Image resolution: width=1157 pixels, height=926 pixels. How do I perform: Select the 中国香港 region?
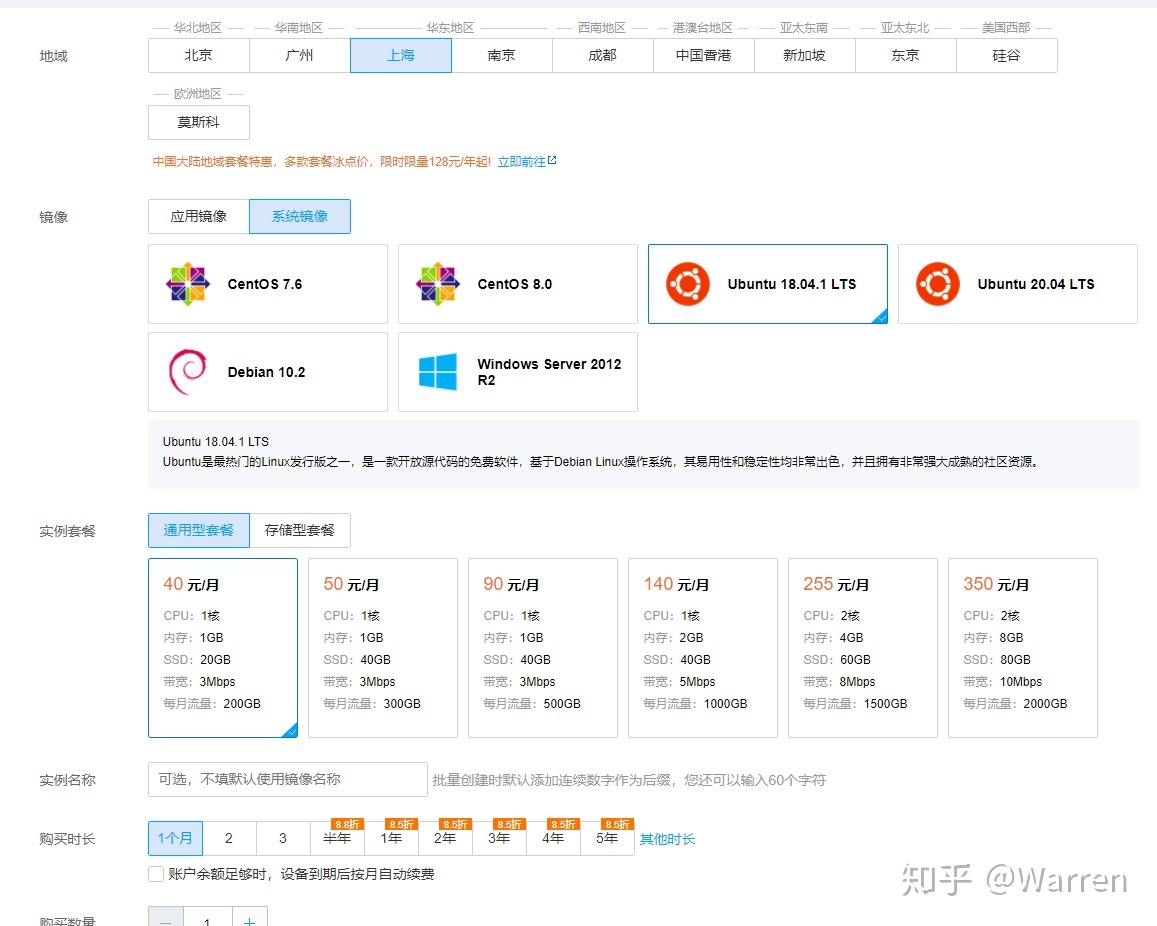click(704, 55)
